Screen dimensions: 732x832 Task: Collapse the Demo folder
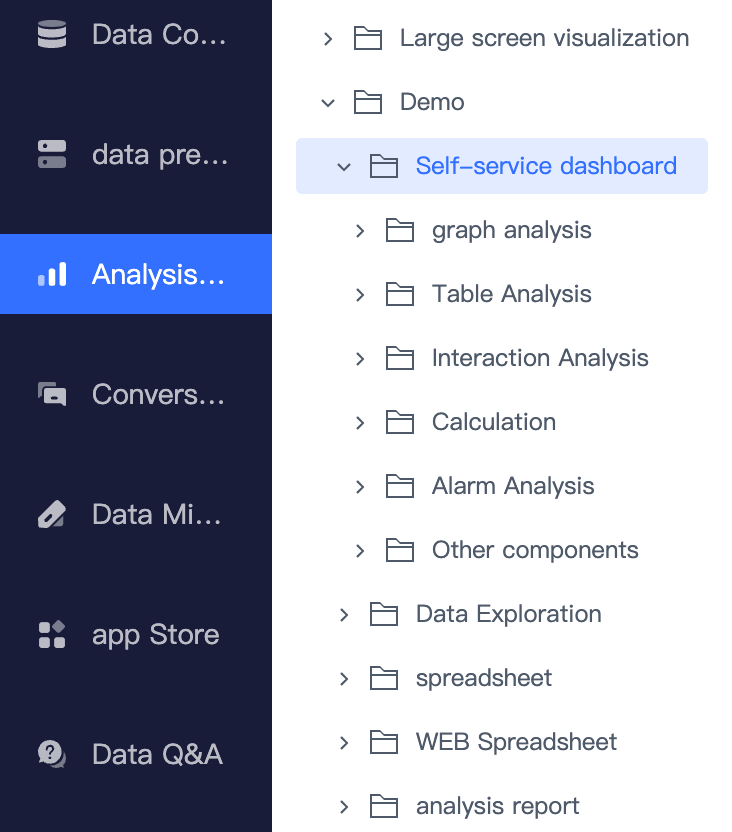[327, 101]
